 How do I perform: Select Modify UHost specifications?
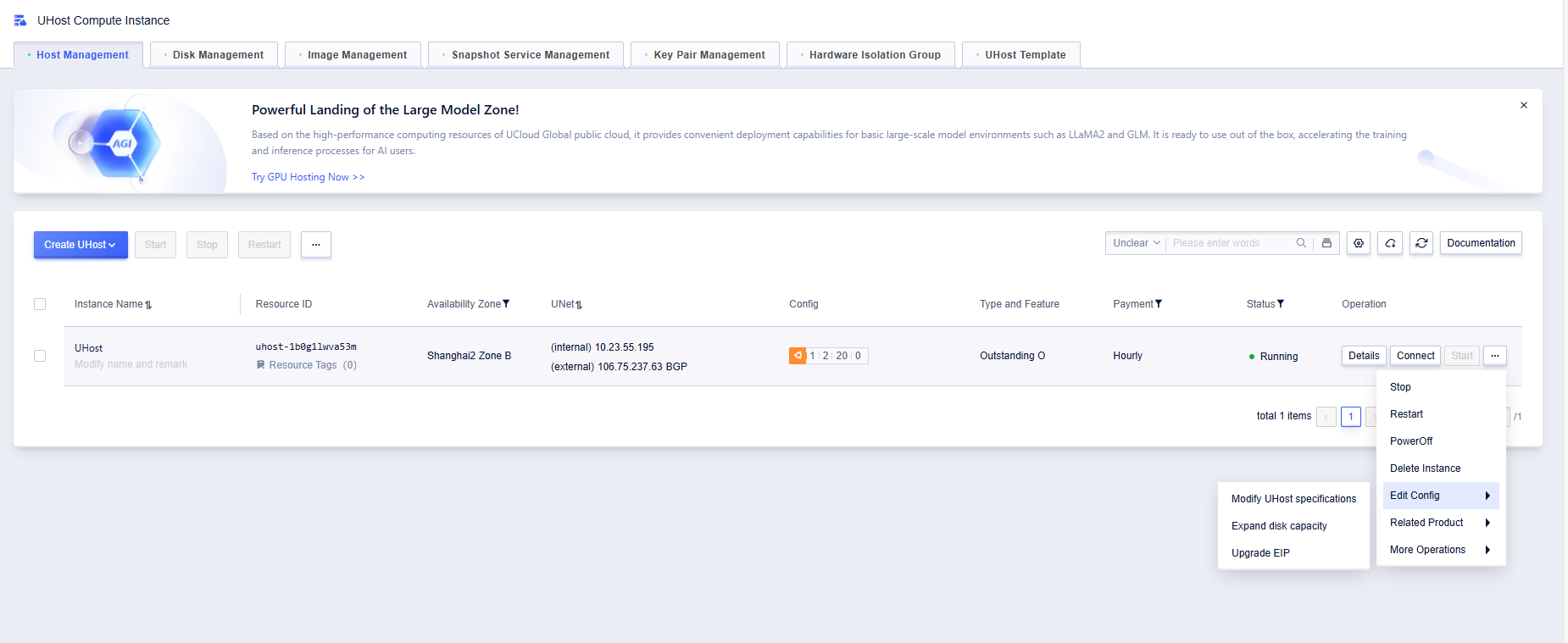[1293, 499]
